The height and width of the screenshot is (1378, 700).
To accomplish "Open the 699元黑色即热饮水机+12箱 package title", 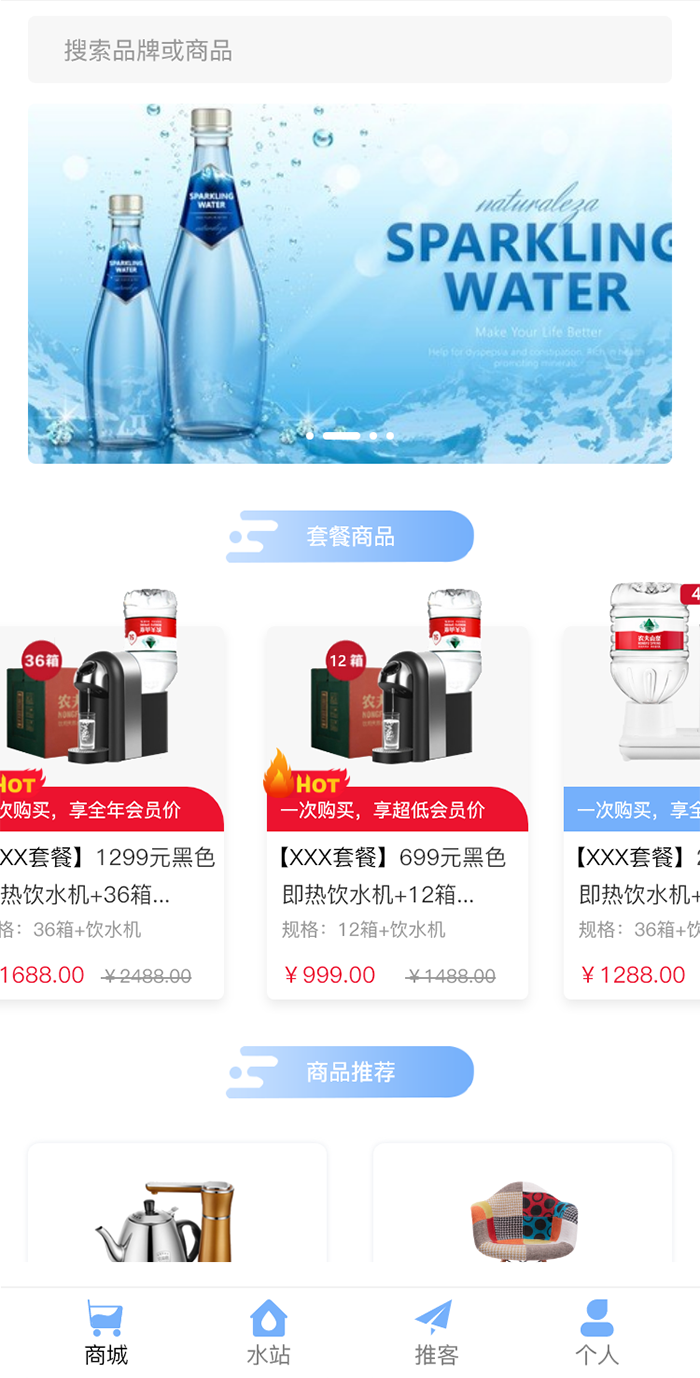I will coord(393,876).
